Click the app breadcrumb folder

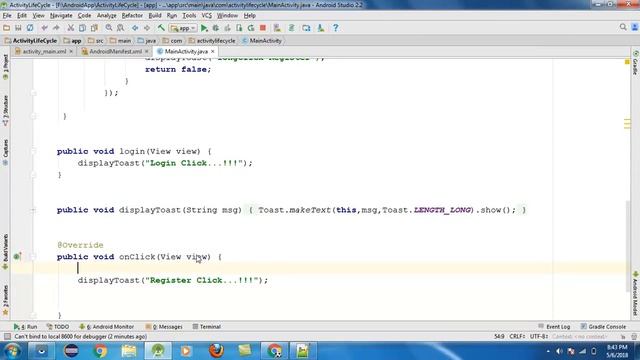click(72, 41)
